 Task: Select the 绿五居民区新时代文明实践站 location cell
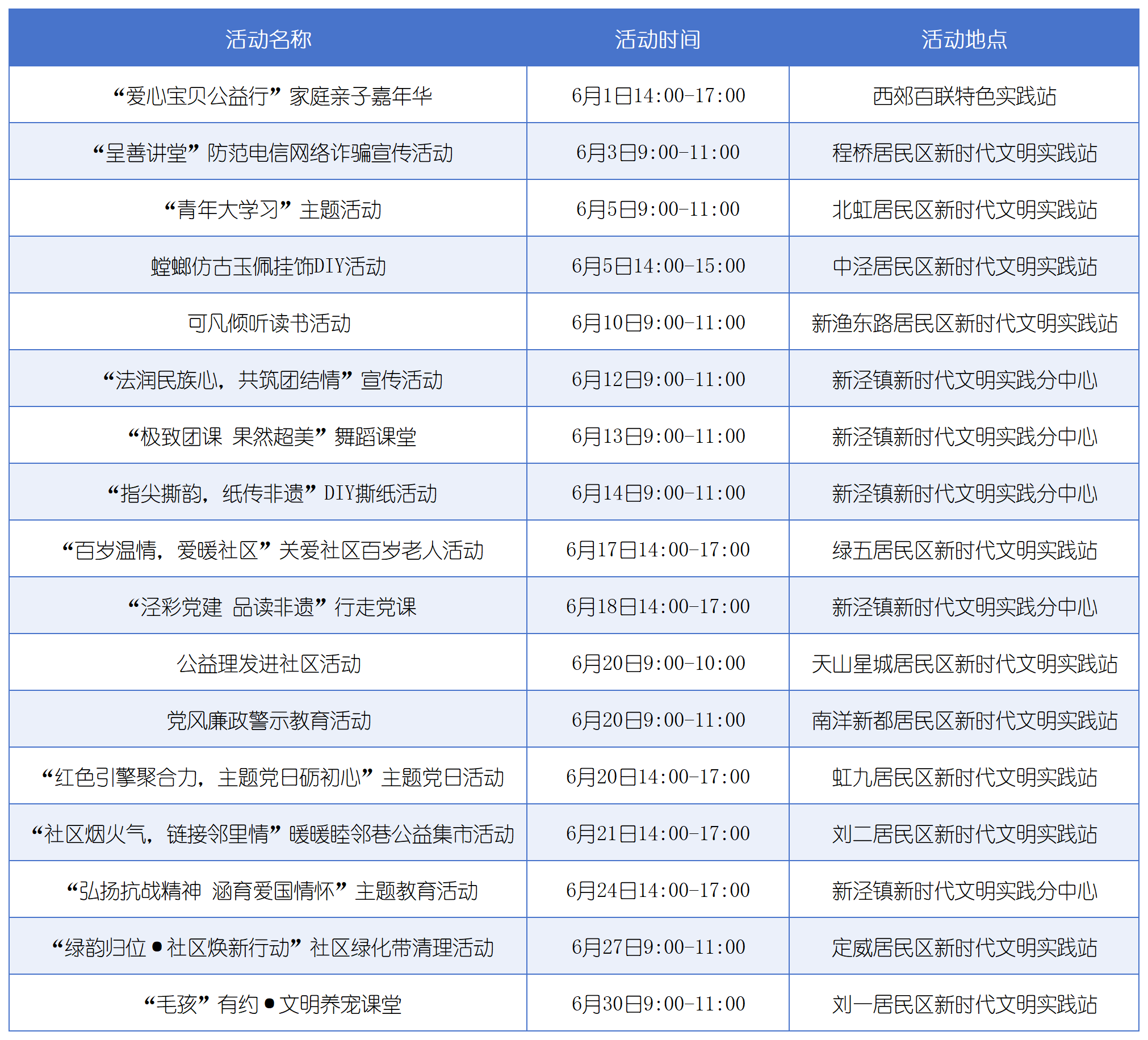tap(968, 549)
